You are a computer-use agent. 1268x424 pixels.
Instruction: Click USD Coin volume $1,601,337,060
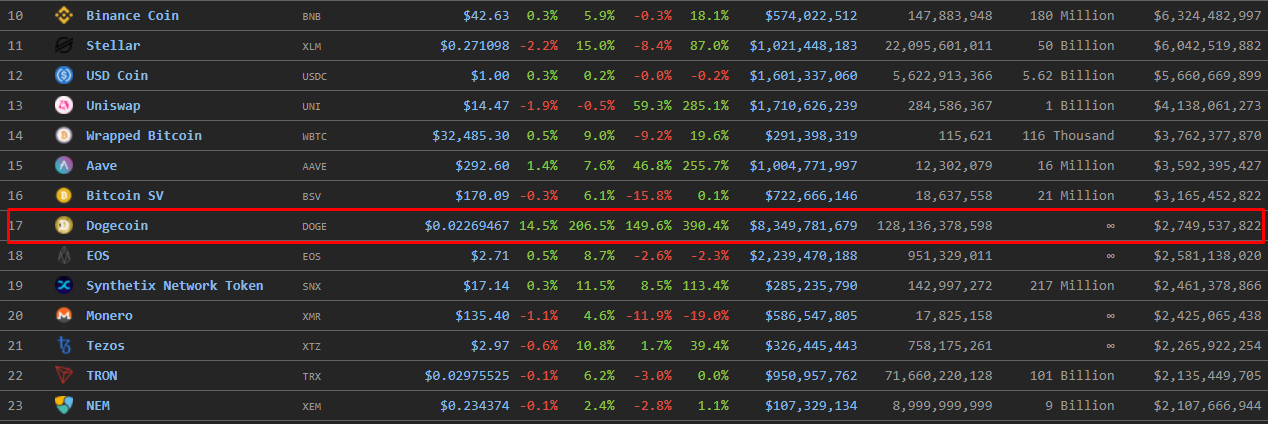click(x=803, y=76)
